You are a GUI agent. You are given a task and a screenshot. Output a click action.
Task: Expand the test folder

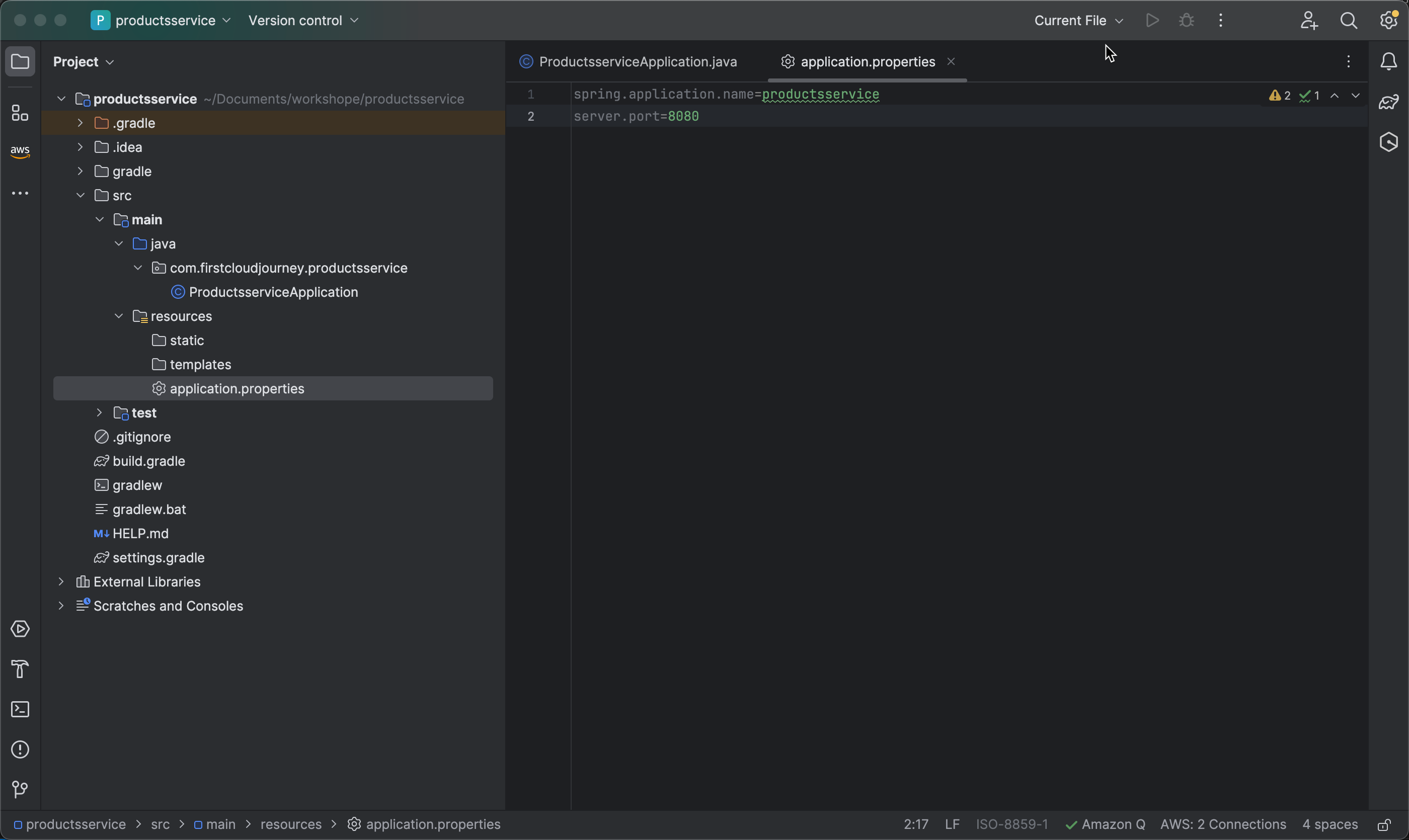[x=99, y=412]
